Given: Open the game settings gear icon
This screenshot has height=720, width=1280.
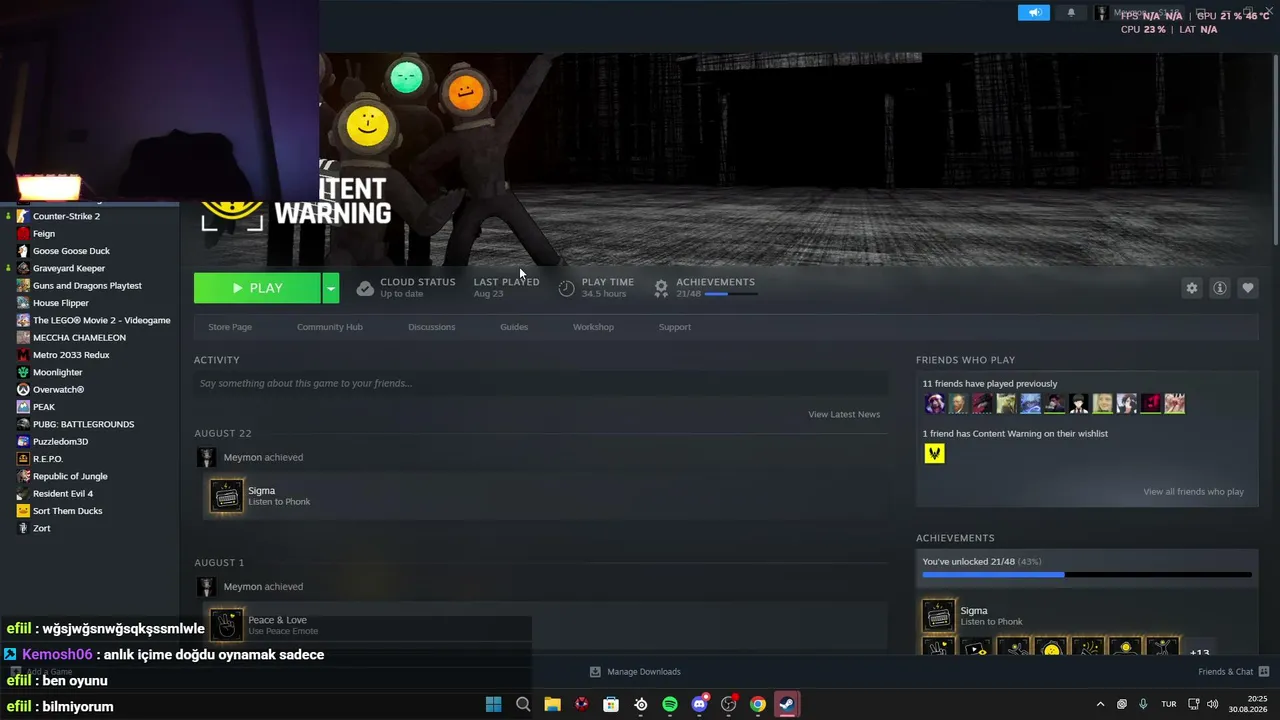Looking at the screenshot, I should coord(1192,288).
